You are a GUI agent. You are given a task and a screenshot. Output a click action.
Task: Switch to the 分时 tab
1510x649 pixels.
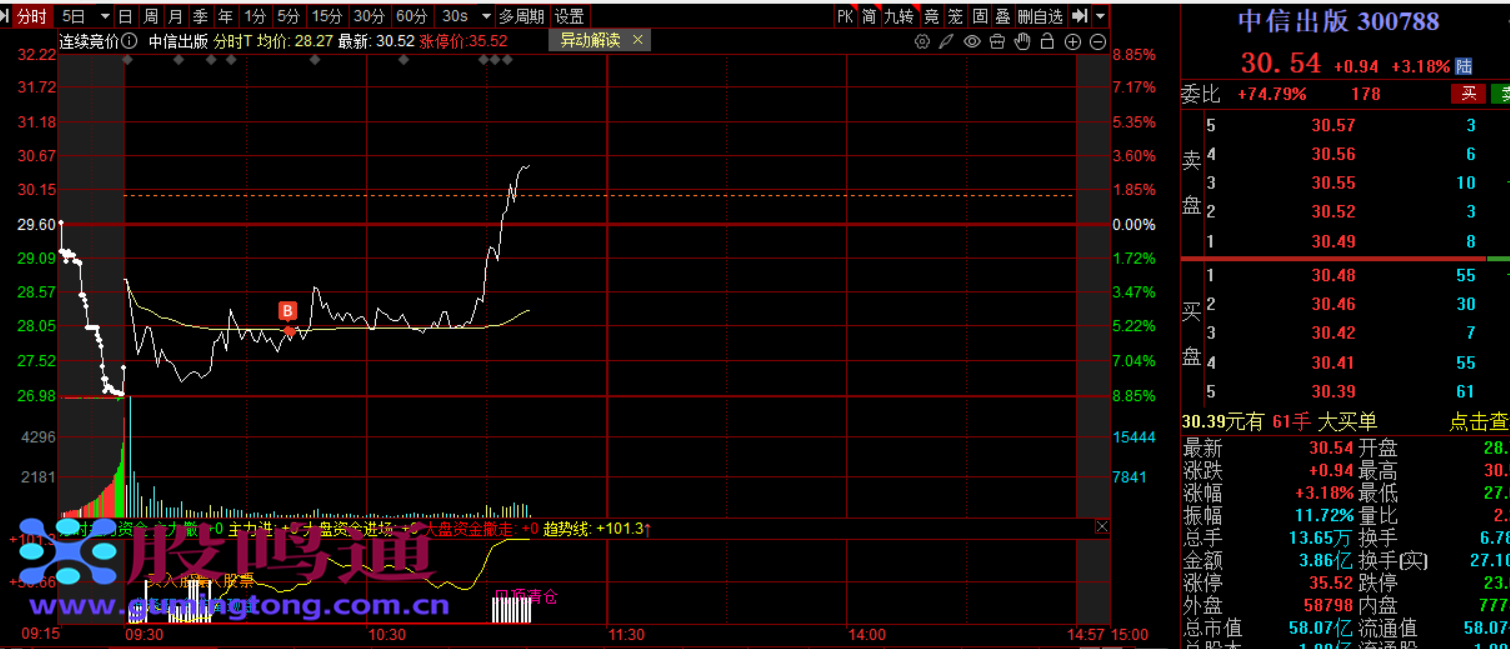click(31, 16)
